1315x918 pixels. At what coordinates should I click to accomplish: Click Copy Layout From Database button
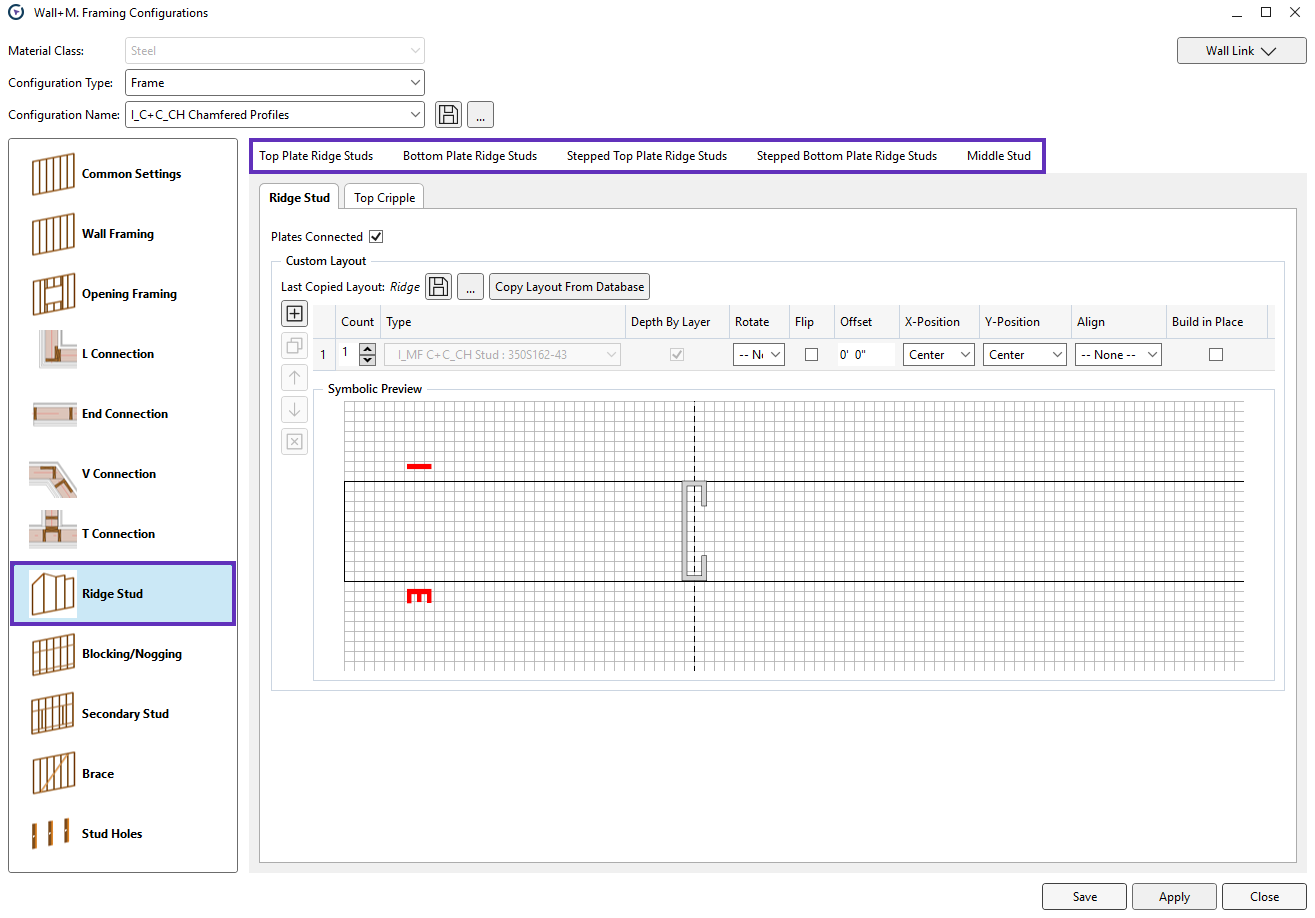coord(569,287)
